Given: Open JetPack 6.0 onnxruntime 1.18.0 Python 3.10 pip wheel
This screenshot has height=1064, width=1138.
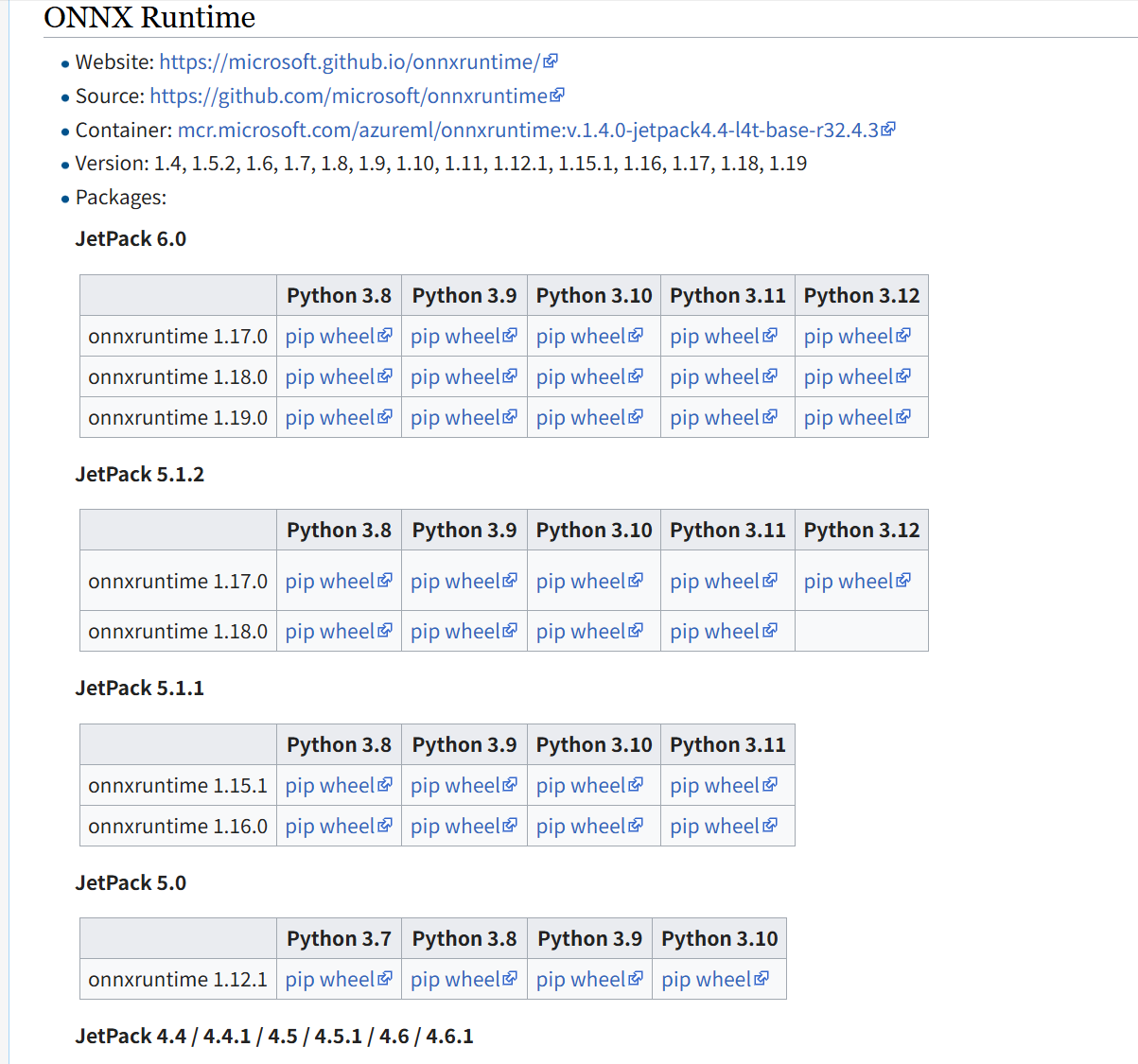Looking at the screenshot, I should 589,377.
